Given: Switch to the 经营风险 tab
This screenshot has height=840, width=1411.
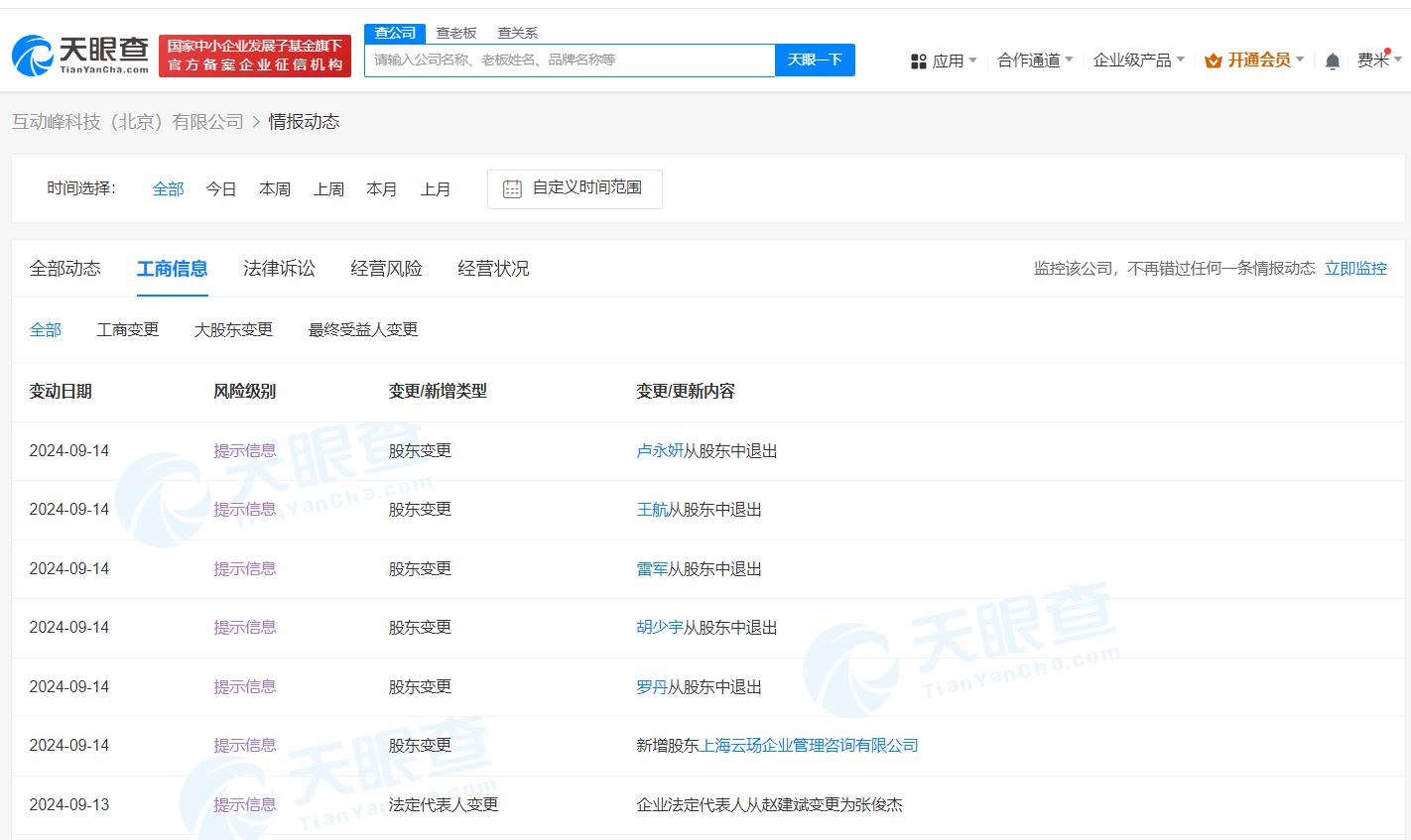Looking at the screenshot, I should [x=386, y=268].
